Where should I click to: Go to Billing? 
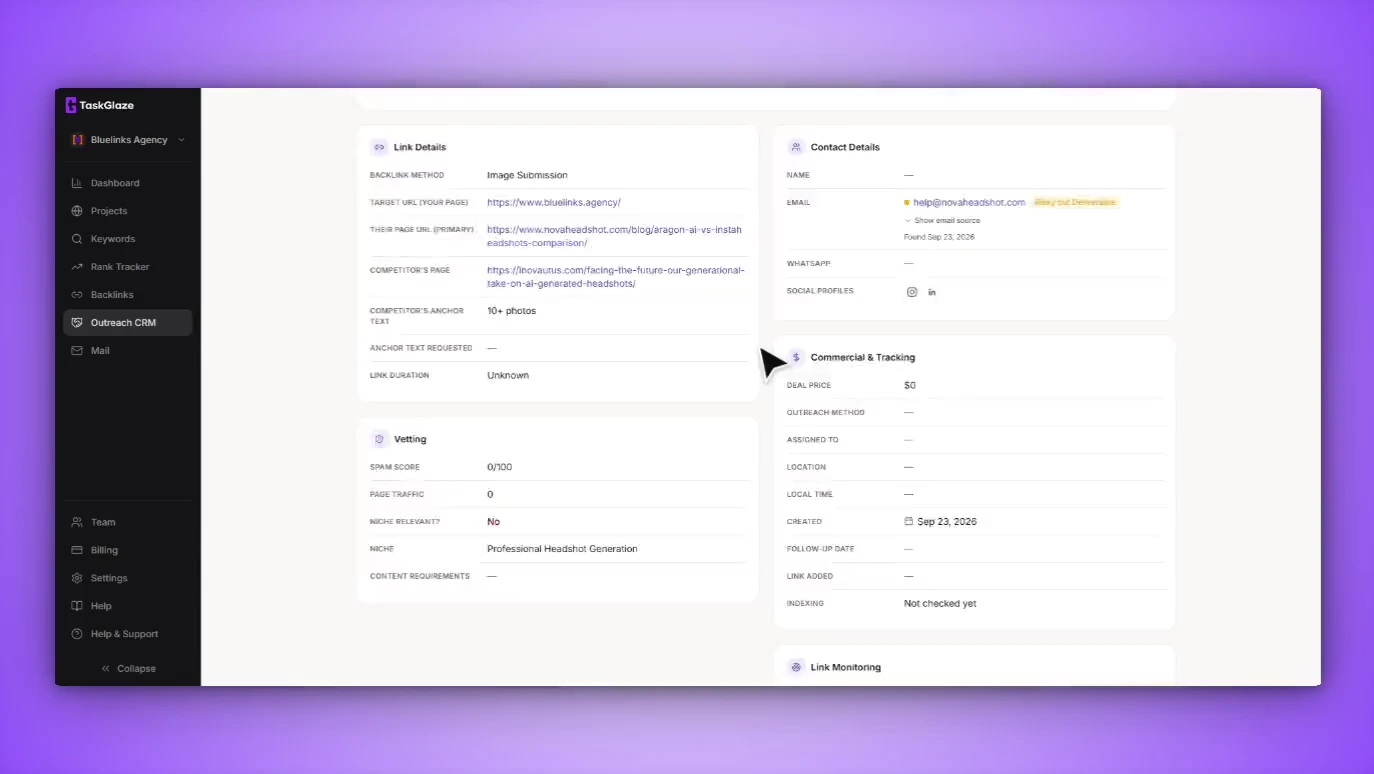(127, 550)
